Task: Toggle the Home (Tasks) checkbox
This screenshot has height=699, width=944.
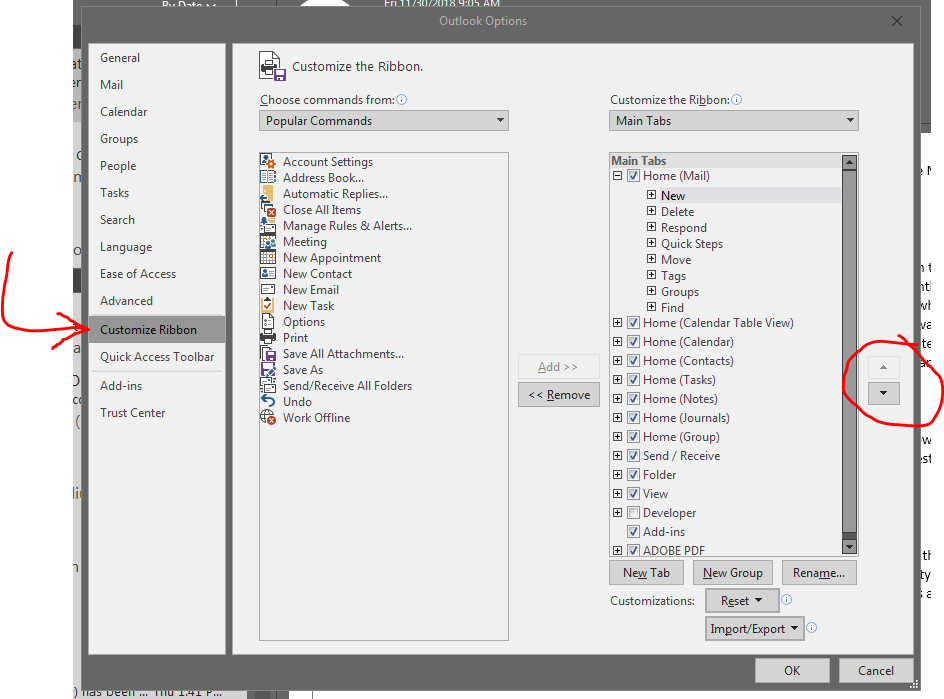Action: click(x=633, y=380)
